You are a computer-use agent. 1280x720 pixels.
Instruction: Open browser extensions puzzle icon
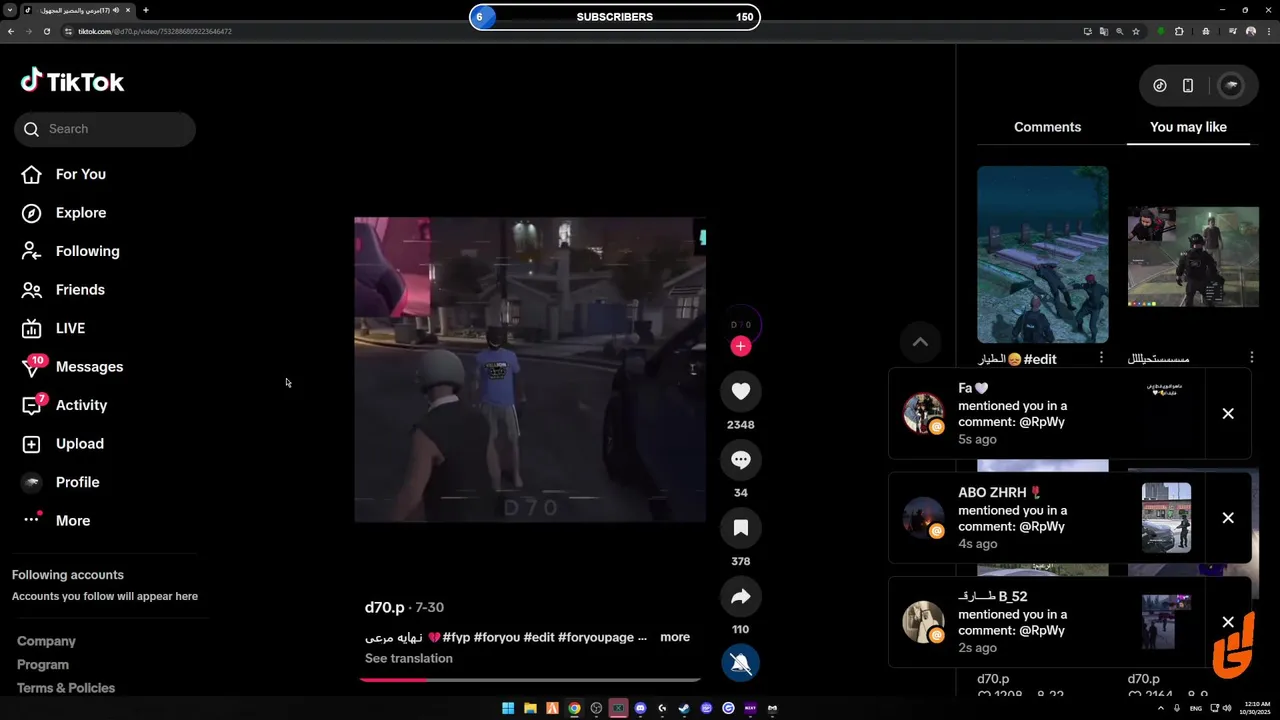pos(1179,31)
